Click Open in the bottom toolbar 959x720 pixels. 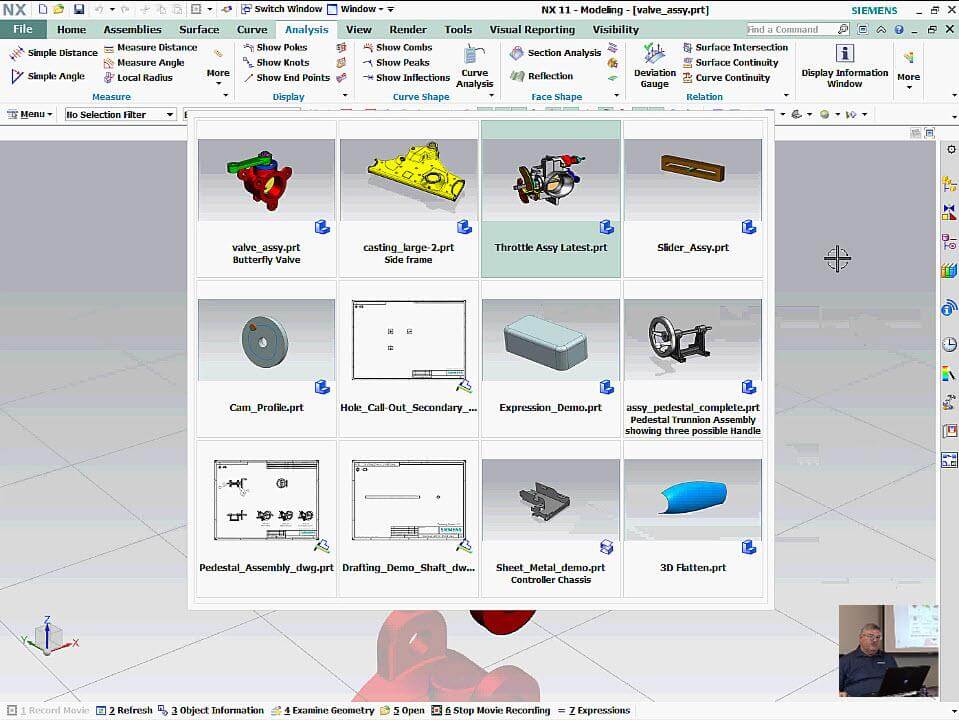(x=402, y=710)
